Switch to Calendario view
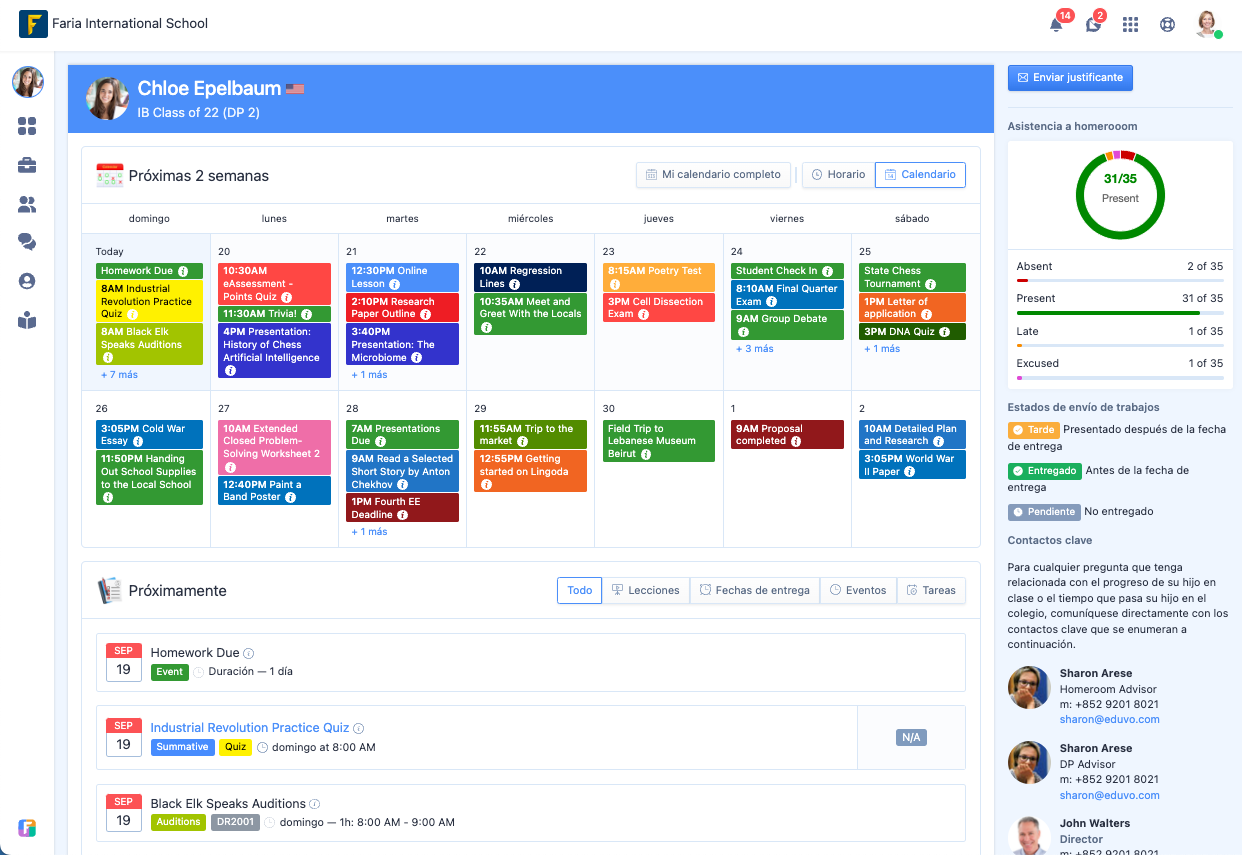 920,174
